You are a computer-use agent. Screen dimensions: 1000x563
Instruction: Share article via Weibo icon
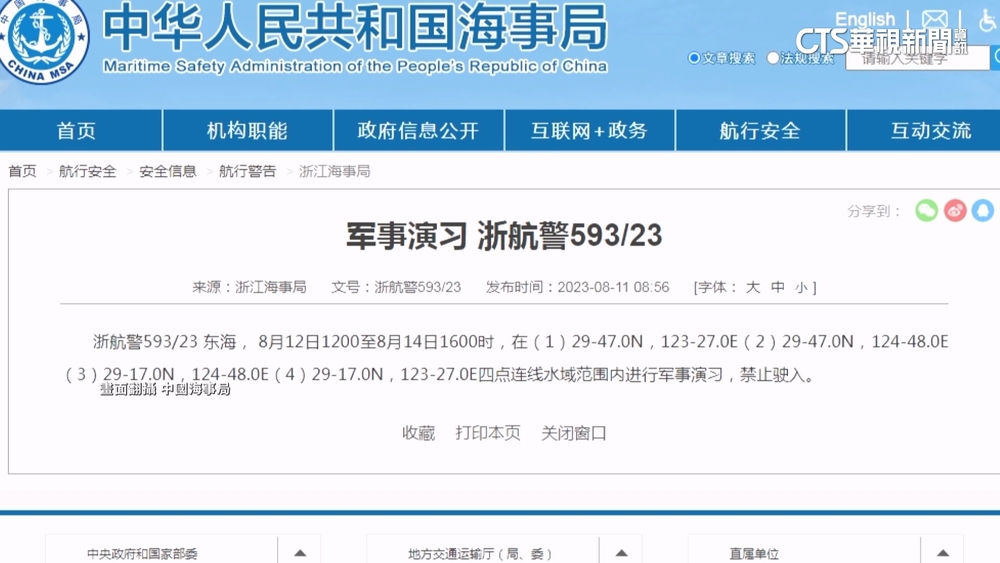pos(955,210)
